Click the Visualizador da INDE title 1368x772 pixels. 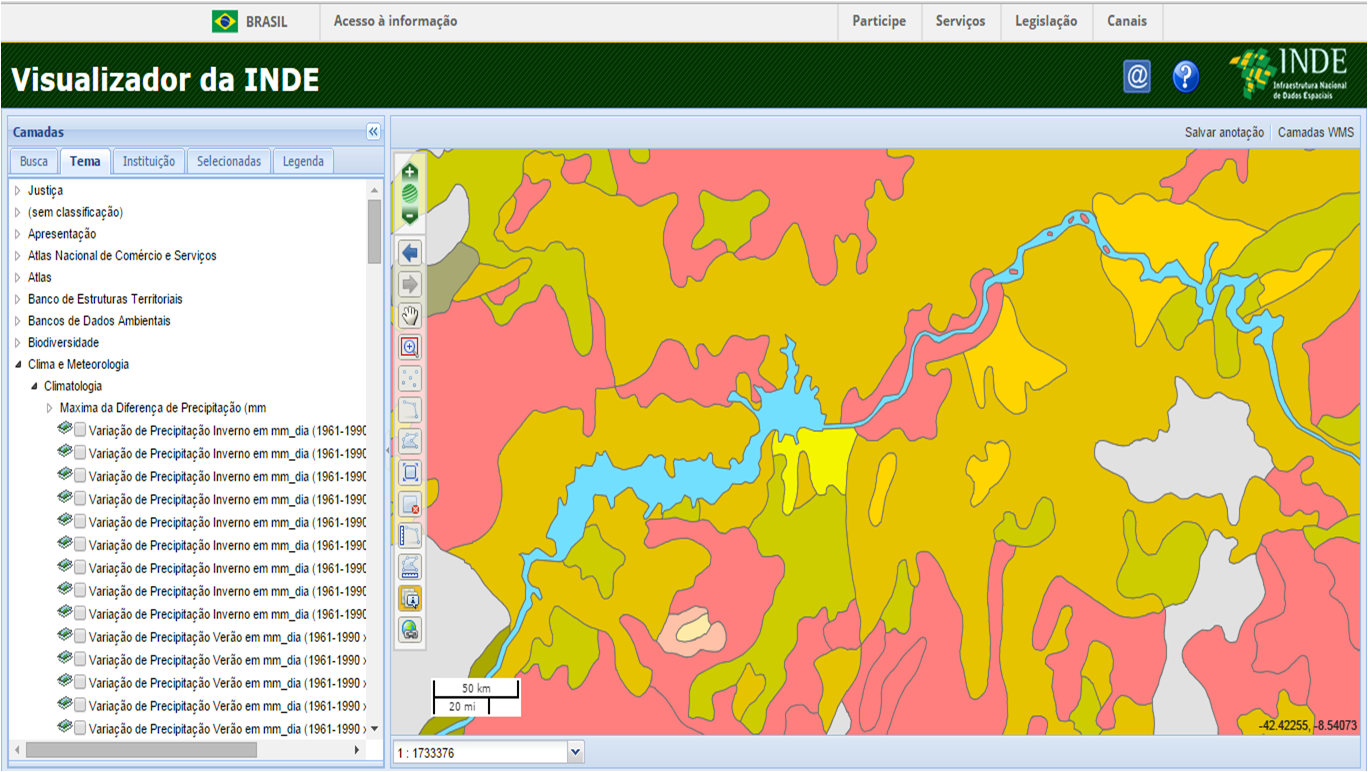pyautogui.click(x=165, y=79)
